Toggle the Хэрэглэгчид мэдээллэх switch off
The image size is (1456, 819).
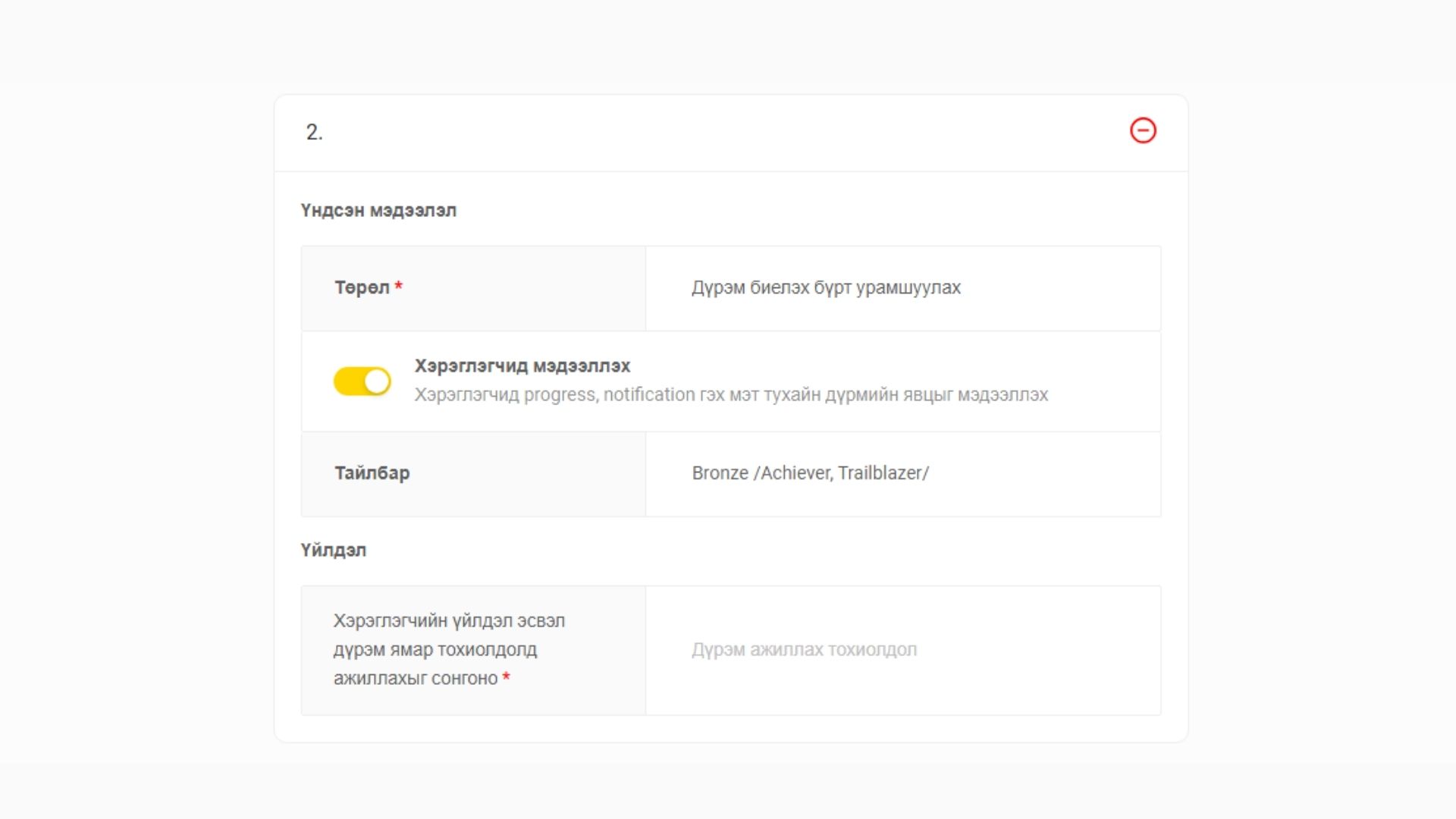pos(362,381)
